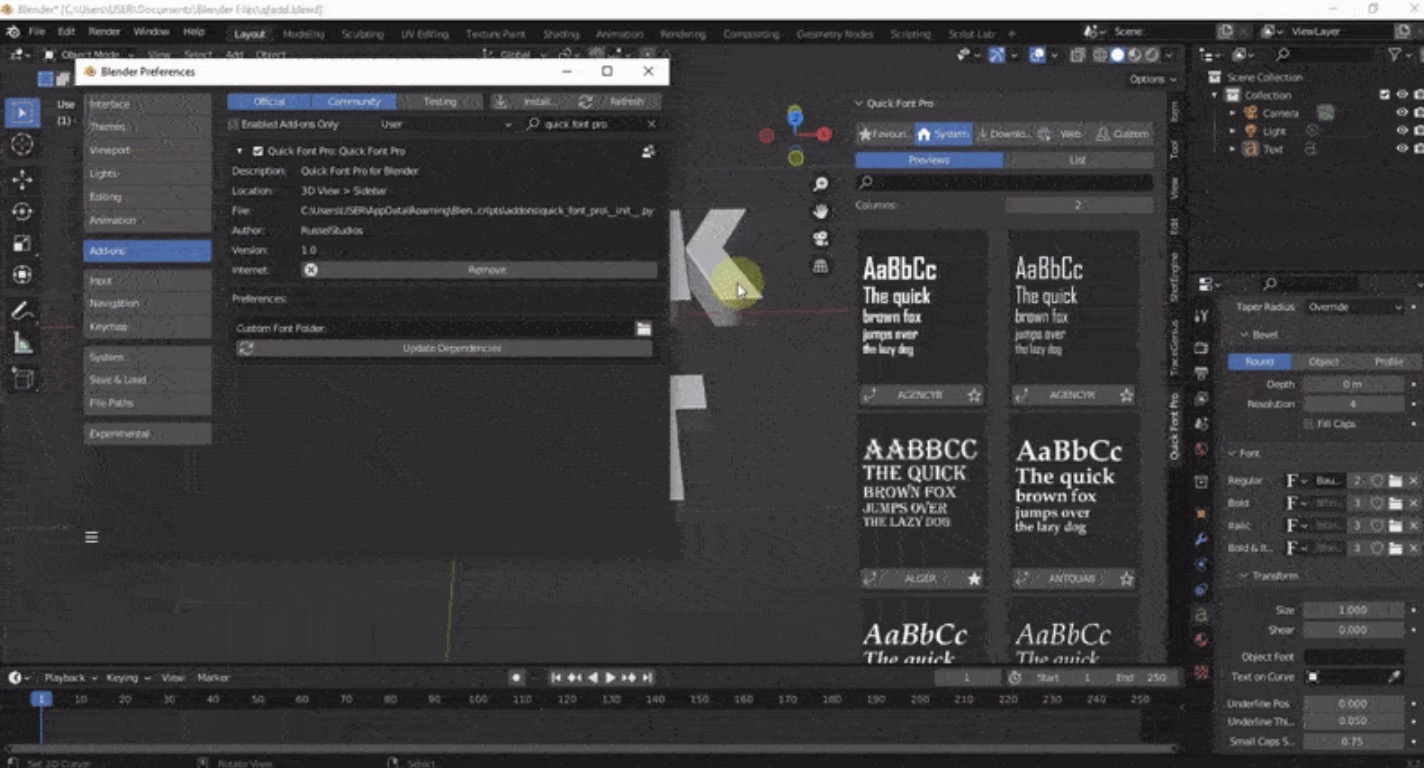Hide the Light object in the outliner
This screenshot has height=768, width=1424.
coord(1402,131)
